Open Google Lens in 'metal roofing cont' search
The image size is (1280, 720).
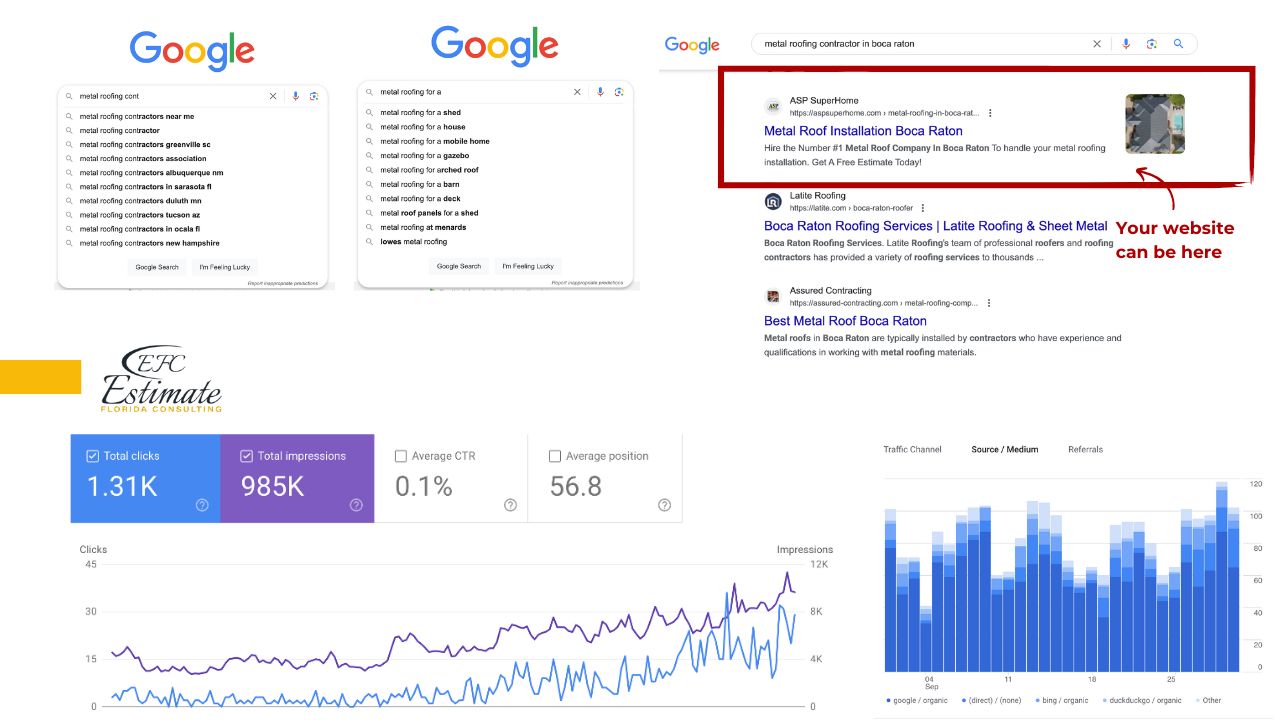click(x=314, y=96)
